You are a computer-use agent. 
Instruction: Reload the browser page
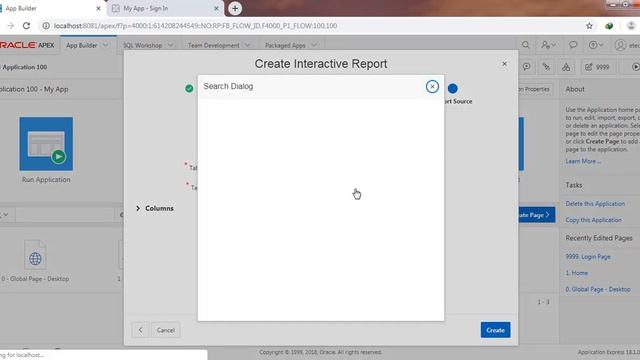click(x=27, y=26)
